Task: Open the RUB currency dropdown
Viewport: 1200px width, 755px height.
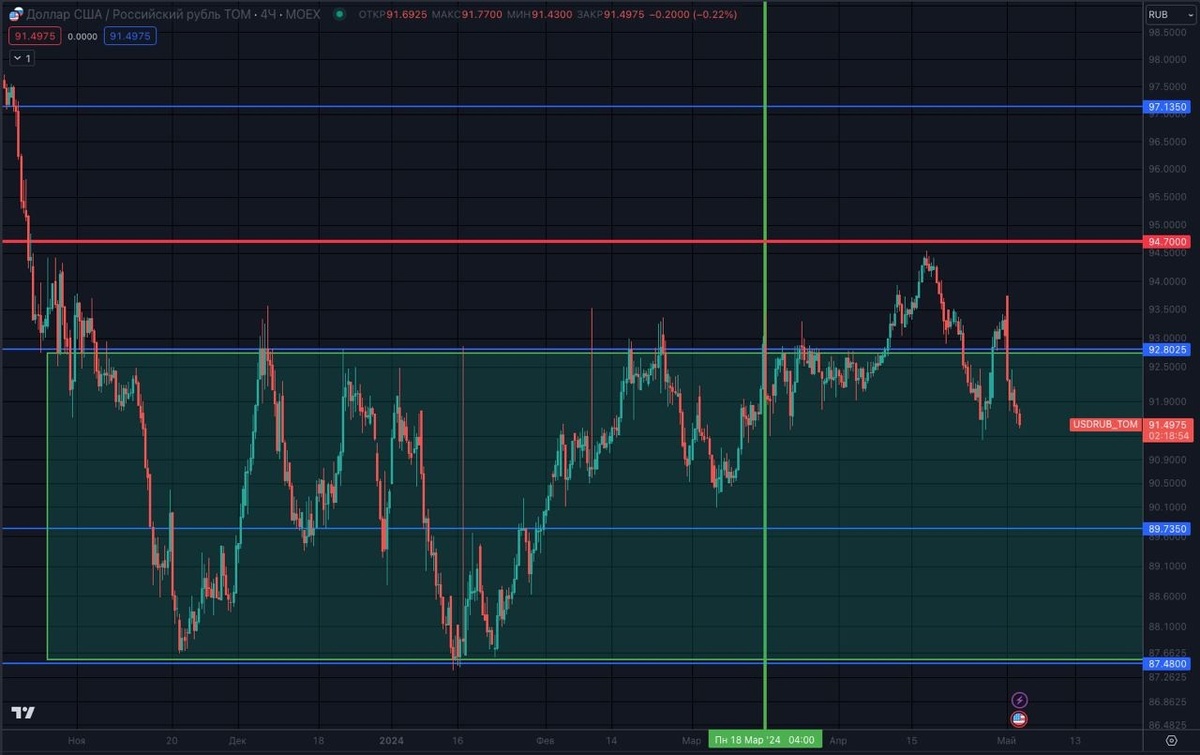Action: pos(1169,14)
